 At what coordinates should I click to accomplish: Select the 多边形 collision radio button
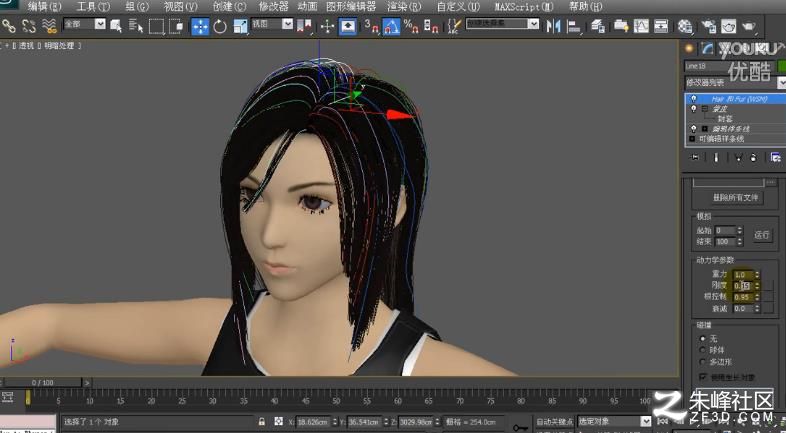(x=702, y=361)
